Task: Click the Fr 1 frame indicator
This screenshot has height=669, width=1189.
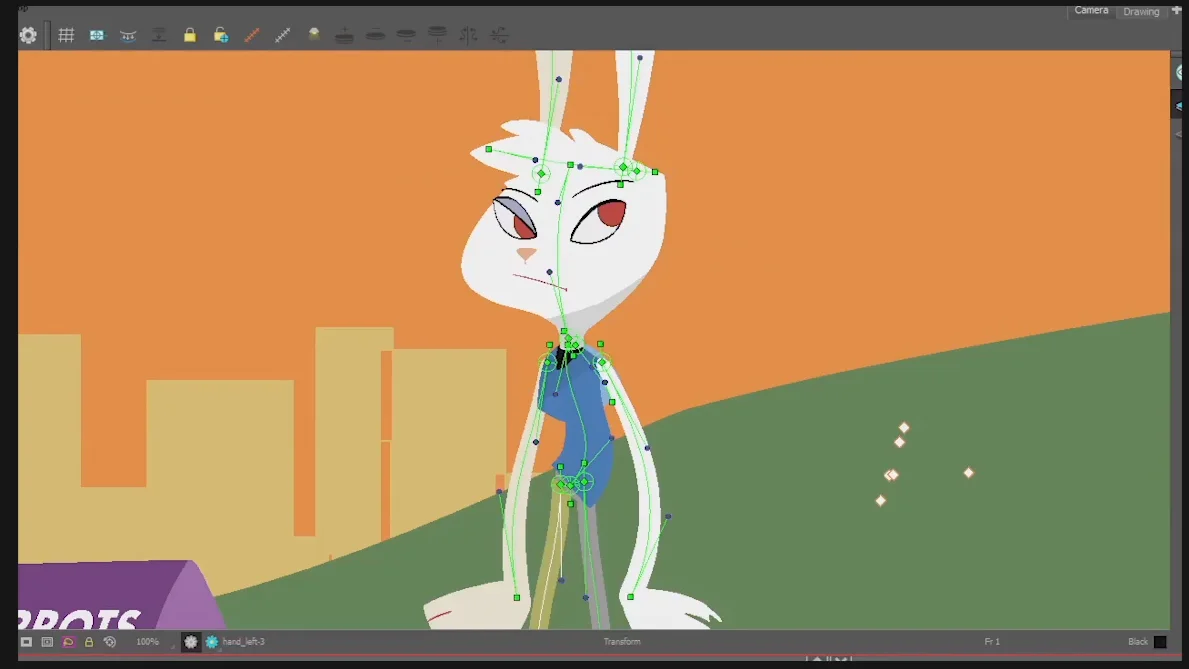Action: [x=992, y=642]
